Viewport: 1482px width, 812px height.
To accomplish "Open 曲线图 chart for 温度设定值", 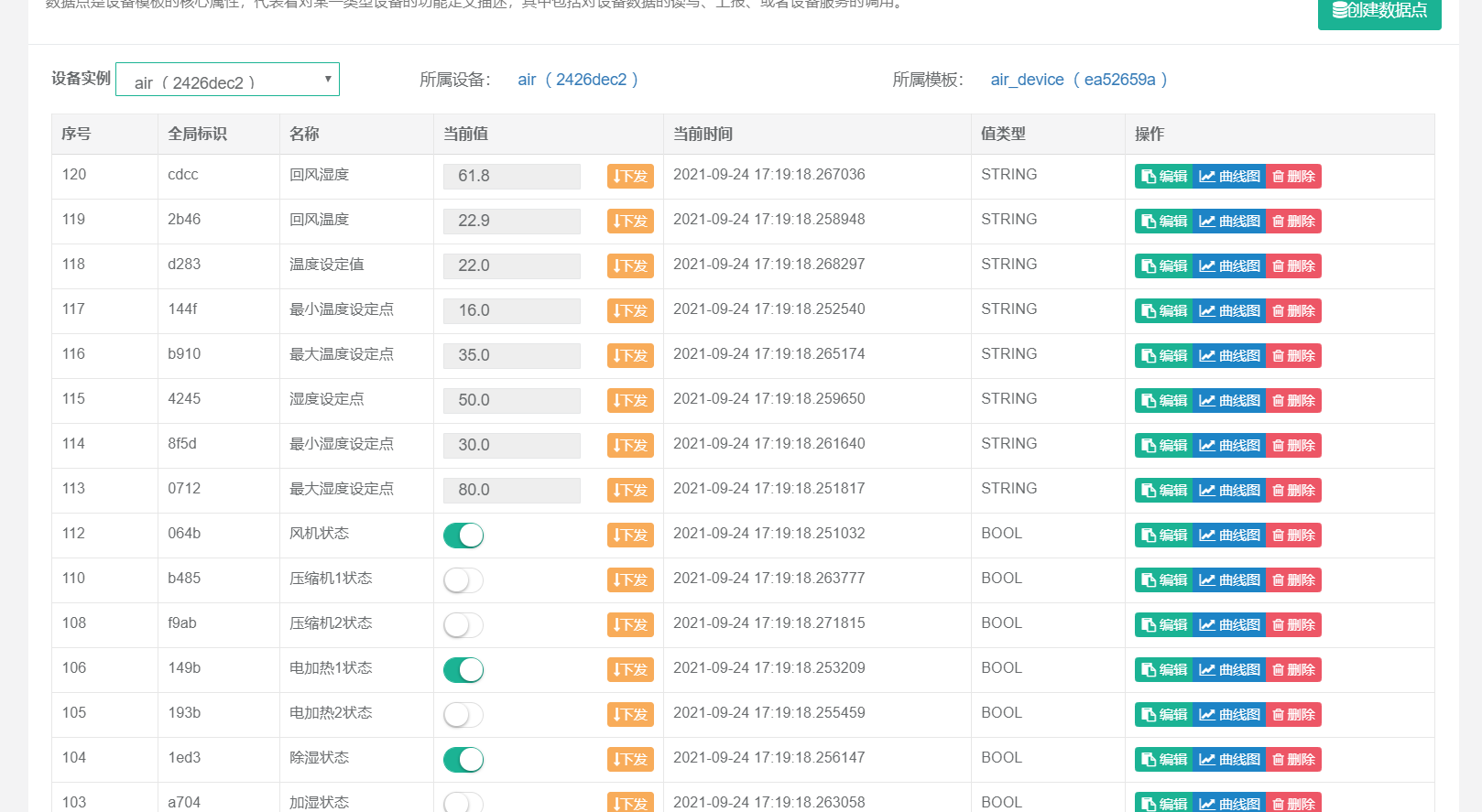I will click(x=1229, y=266).
